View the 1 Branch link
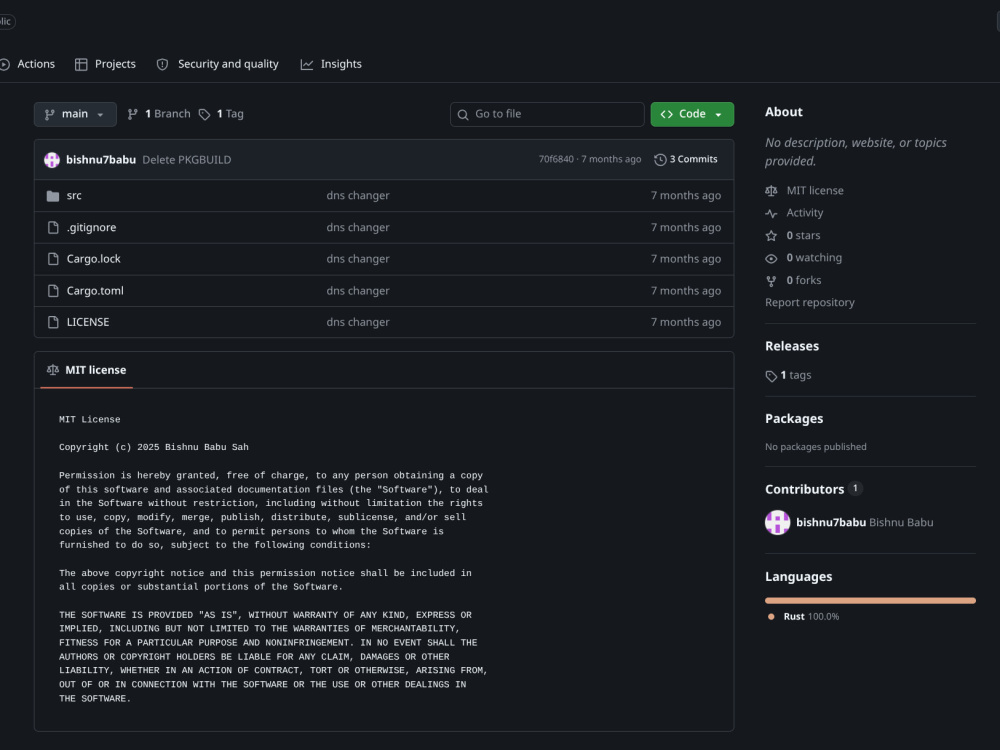Screen dimensions: 1000x750 click(x=159, y=114)
